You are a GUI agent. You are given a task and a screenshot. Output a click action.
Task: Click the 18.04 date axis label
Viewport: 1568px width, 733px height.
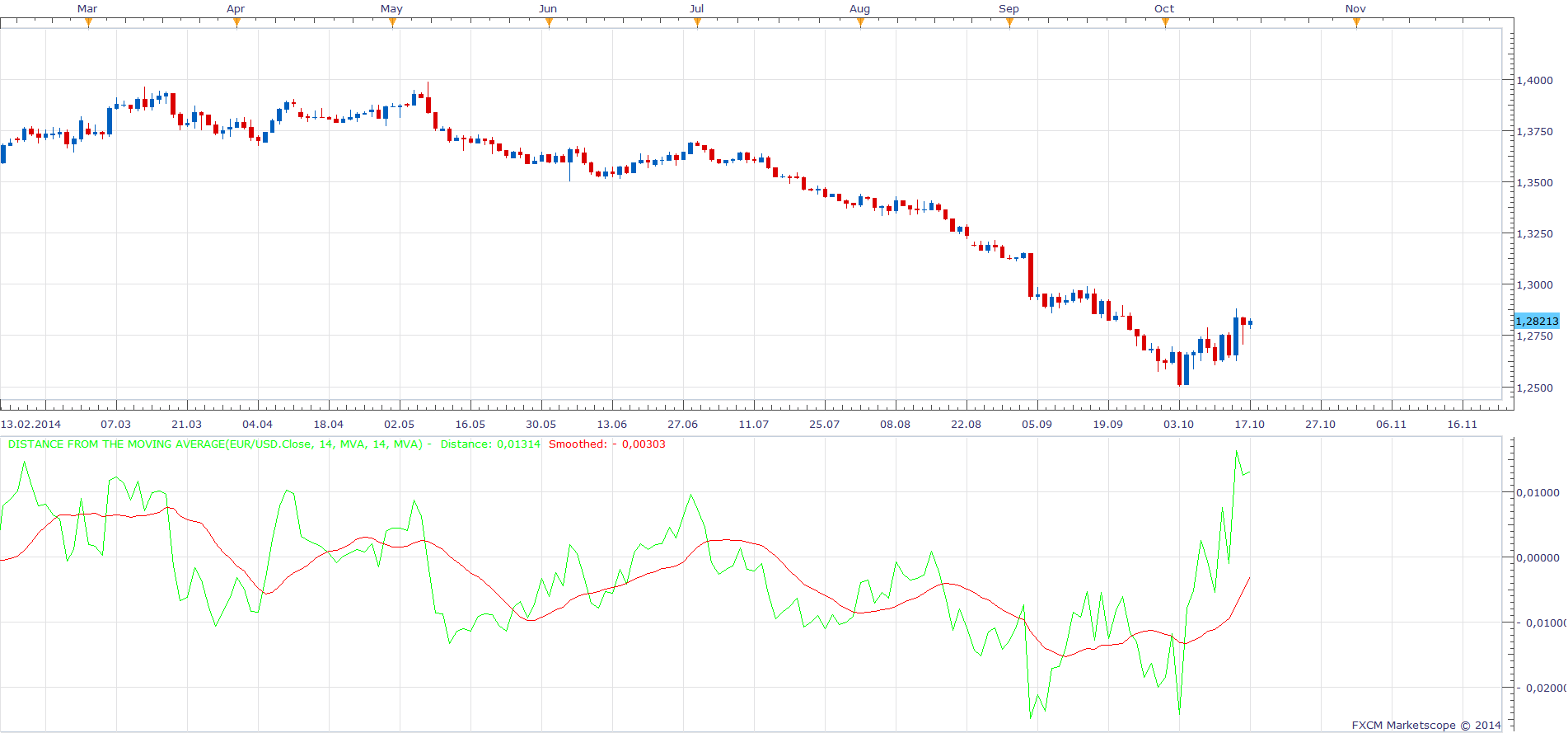(328, 424)
